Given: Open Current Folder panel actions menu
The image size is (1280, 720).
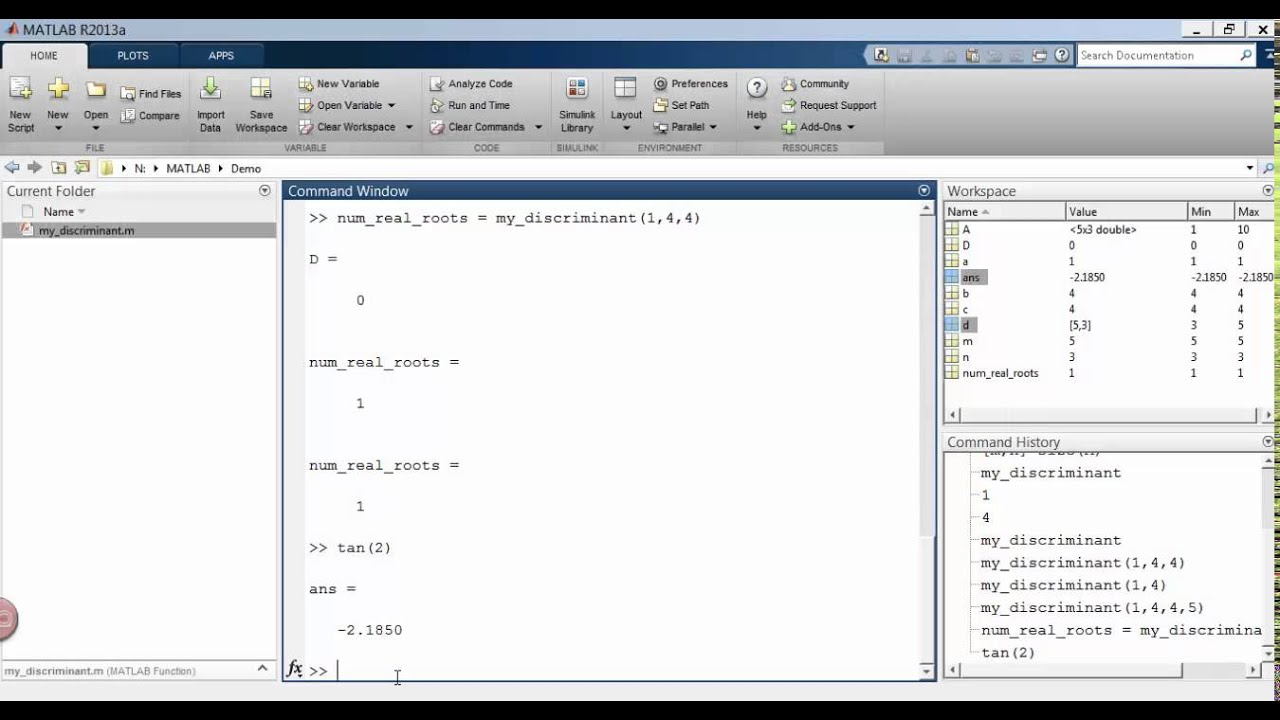Looking at the screenshot, I should [x=265, y=190].
